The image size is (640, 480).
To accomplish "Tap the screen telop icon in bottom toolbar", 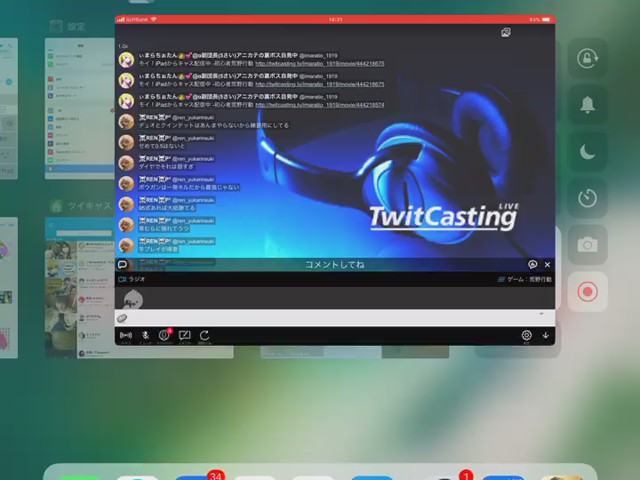I will [x=184, y=336].
